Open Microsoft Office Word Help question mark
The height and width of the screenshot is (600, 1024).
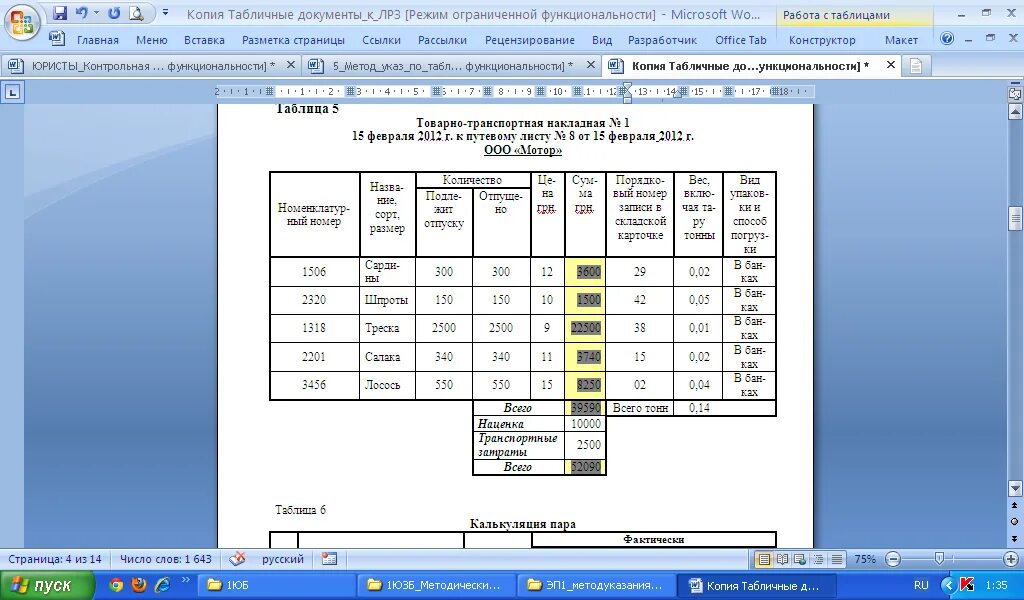(947, 39)
